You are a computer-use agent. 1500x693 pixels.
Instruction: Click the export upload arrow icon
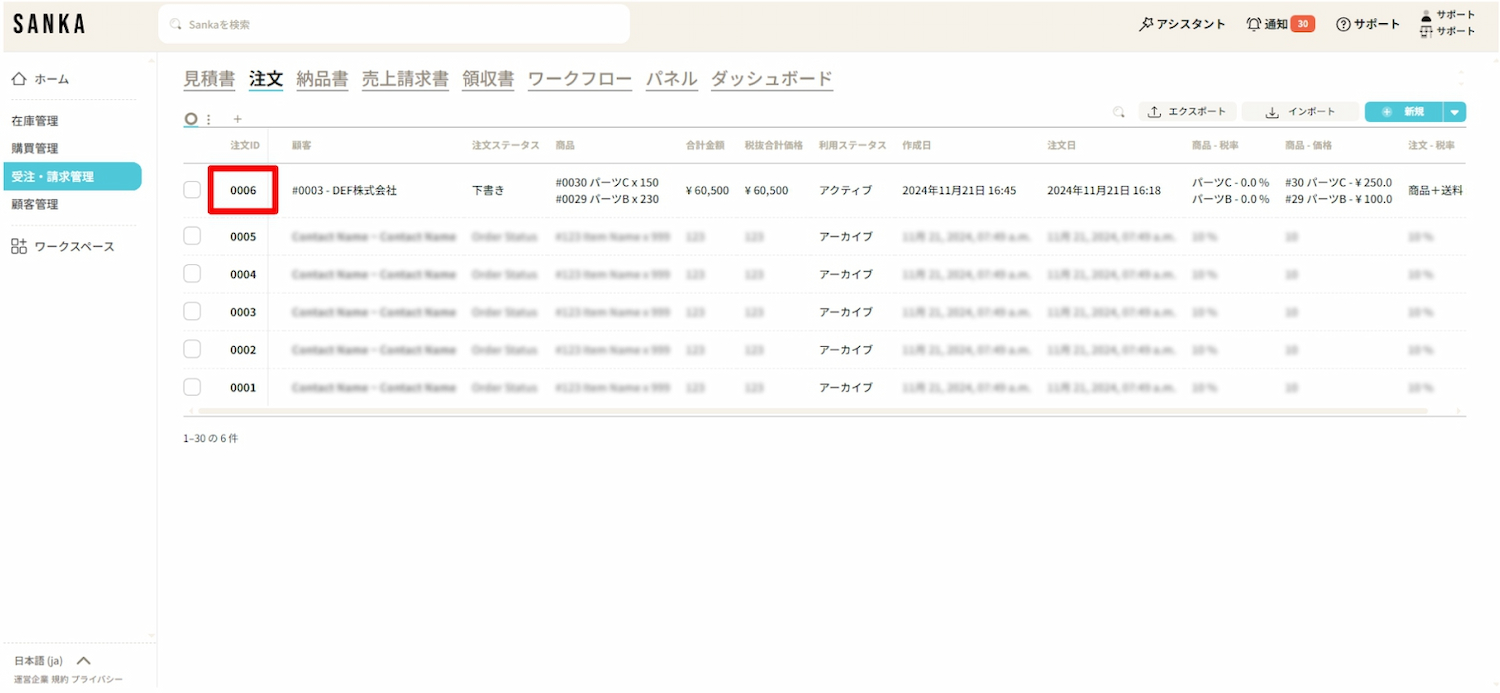coord(1154,112)
